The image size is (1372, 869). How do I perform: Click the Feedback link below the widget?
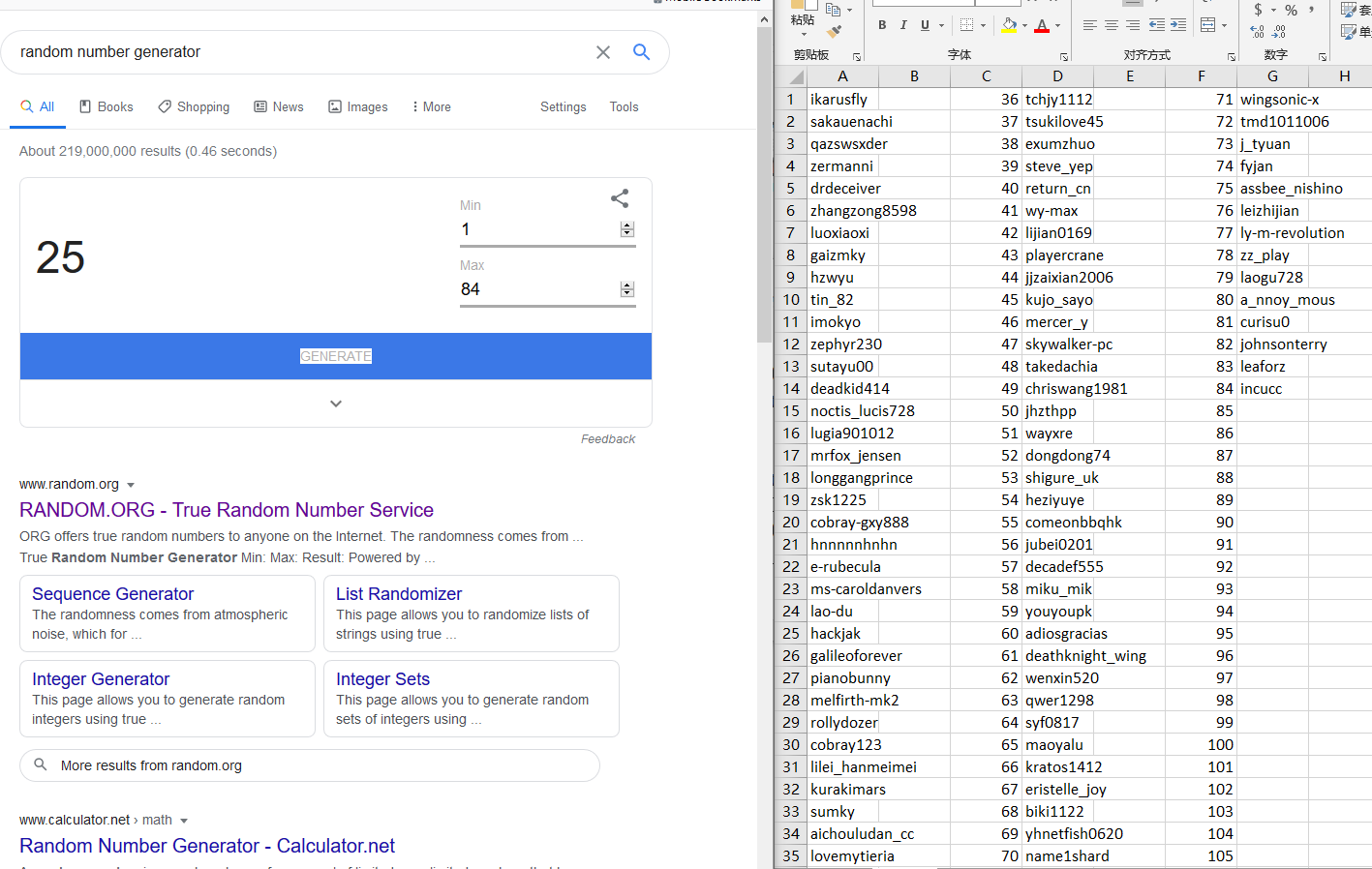[x=608, y=439]
